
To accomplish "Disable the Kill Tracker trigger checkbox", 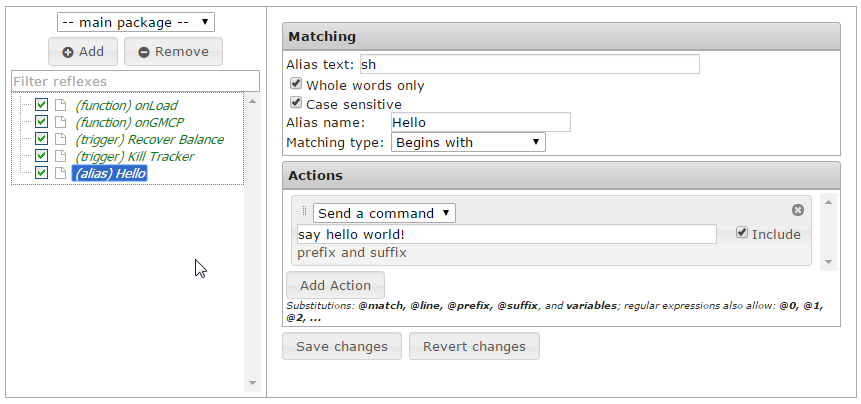I will point(41,156).
